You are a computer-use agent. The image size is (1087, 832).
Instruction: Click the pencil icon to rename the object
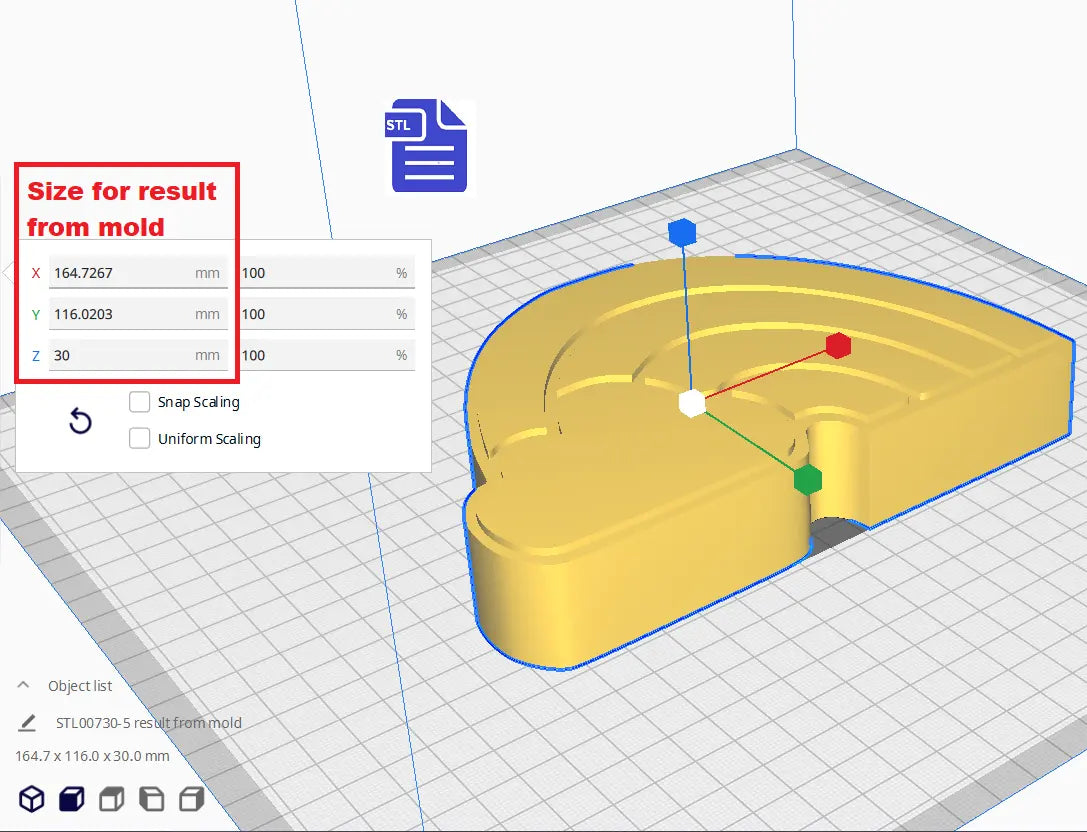pos(27,723)
